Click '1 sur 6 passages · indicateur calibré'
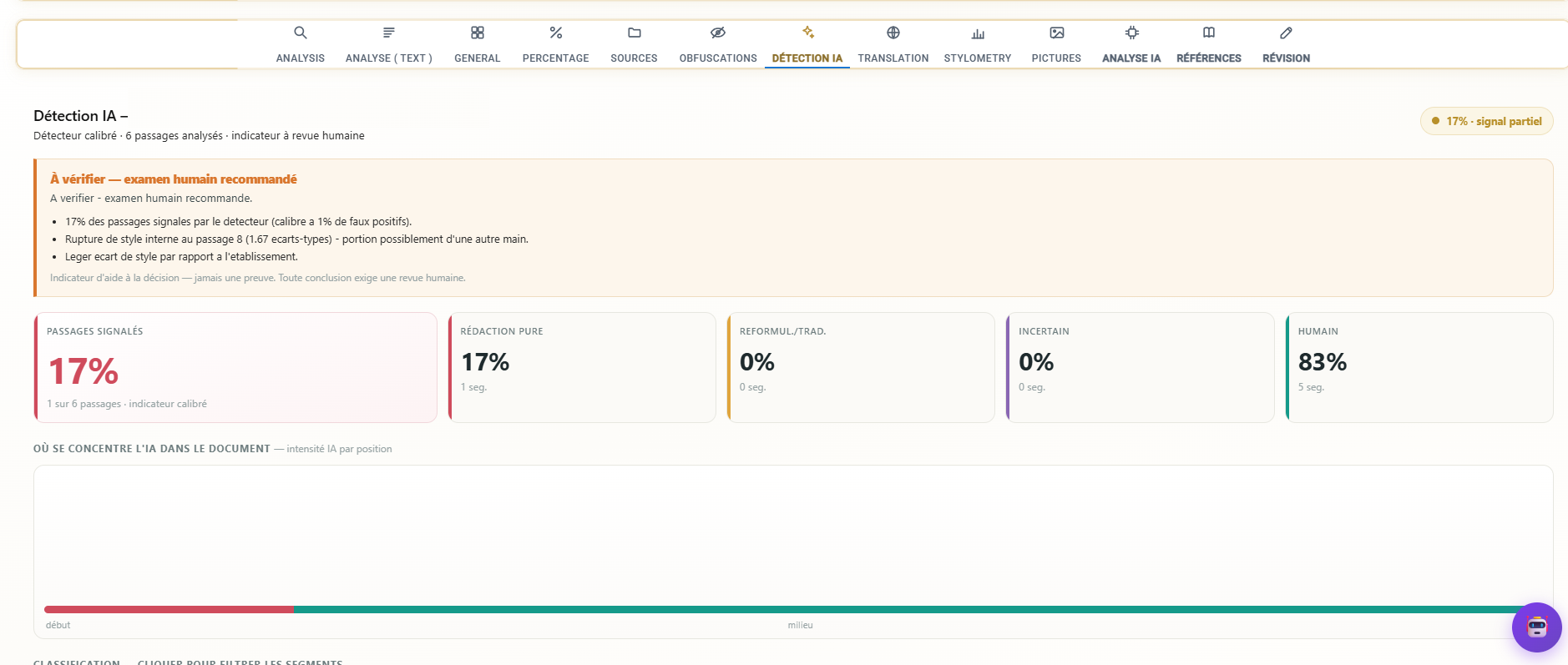 (127, 404)
